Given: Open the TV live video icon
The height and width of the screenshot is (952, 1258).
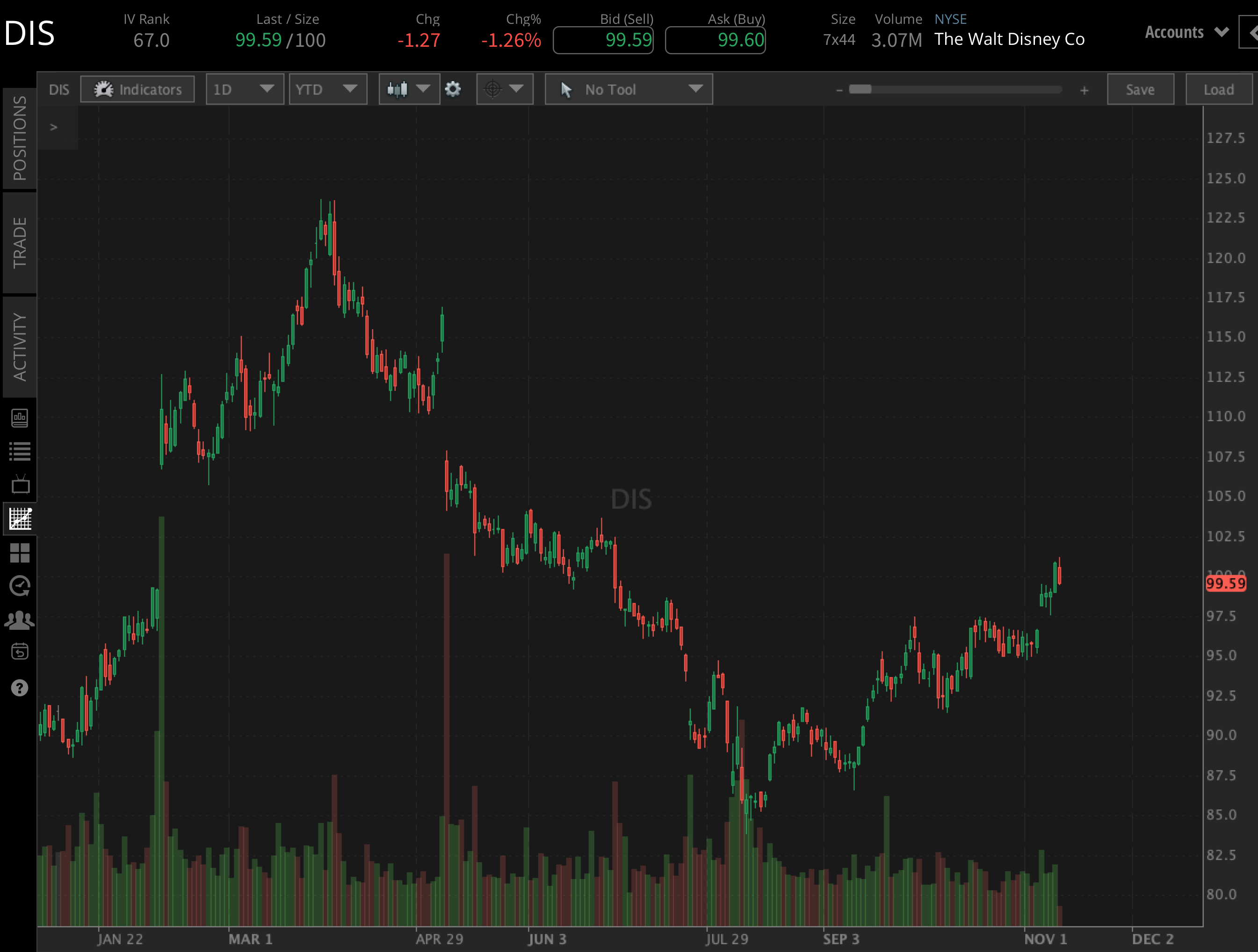Looking at the screenshot, I should (x=20, y=484).
